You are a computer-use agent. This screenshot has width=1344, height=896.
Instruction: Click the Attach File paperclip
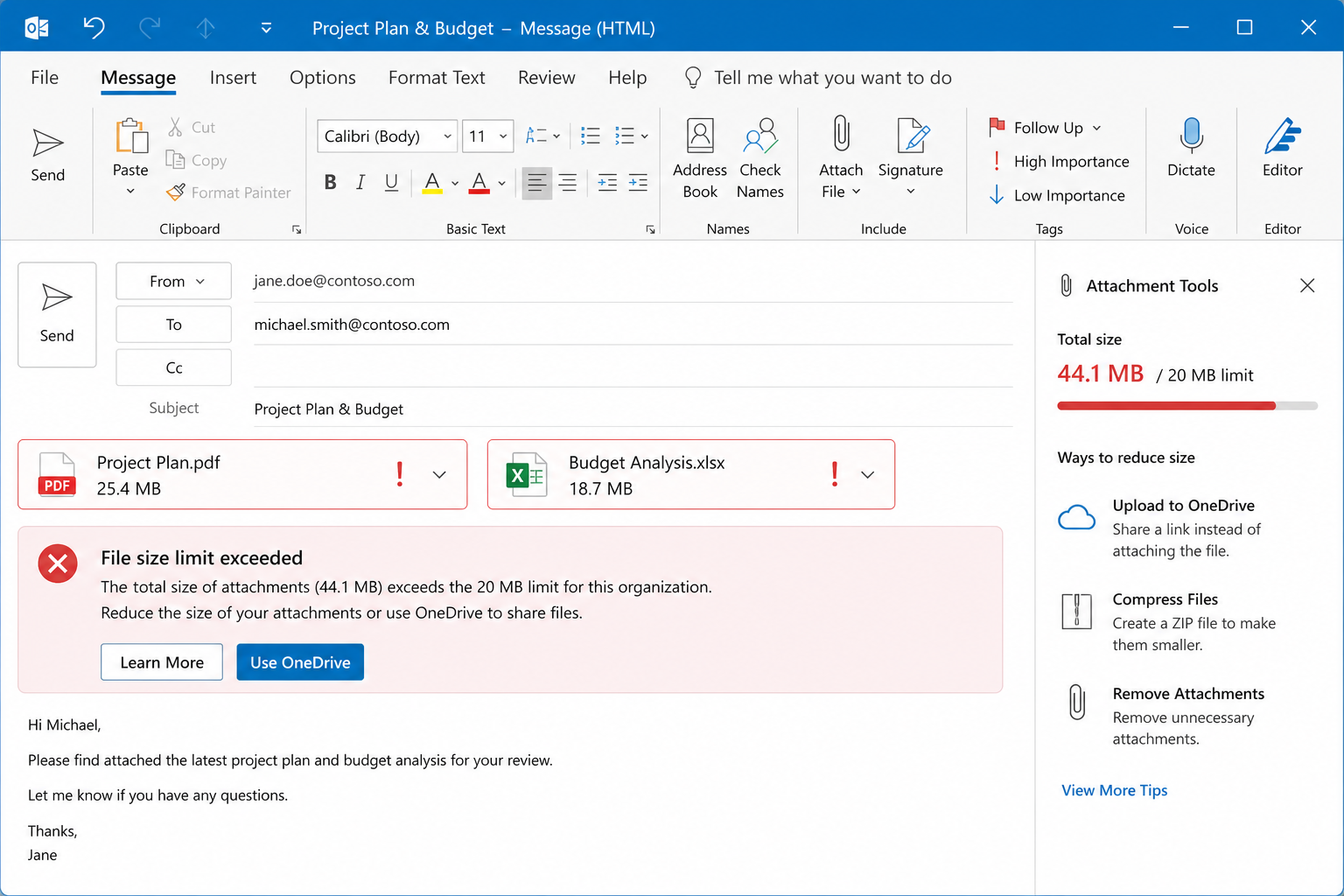pyautogui.click(x=841, y=135)
